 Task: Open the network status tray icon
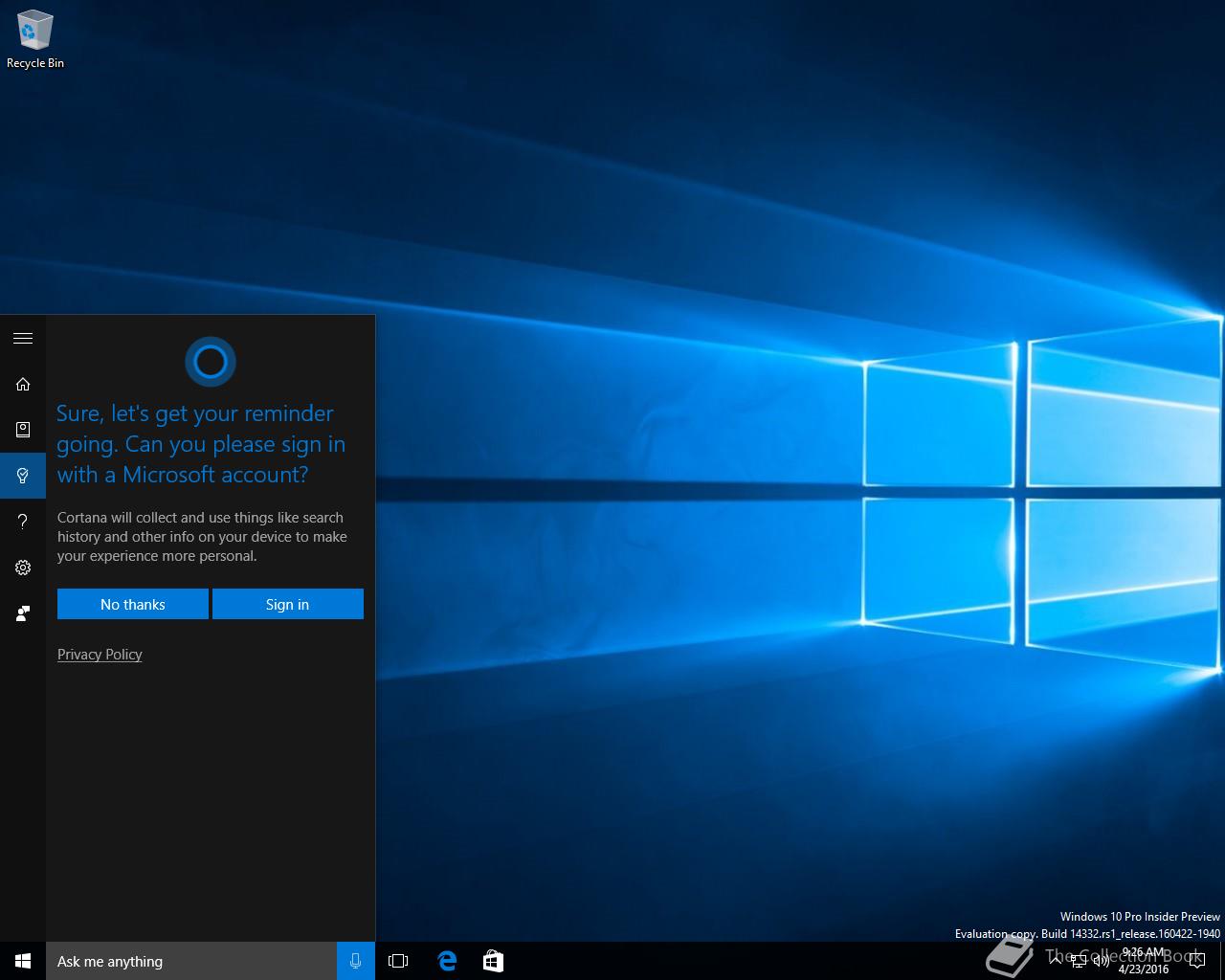[x=1079, y=962]
